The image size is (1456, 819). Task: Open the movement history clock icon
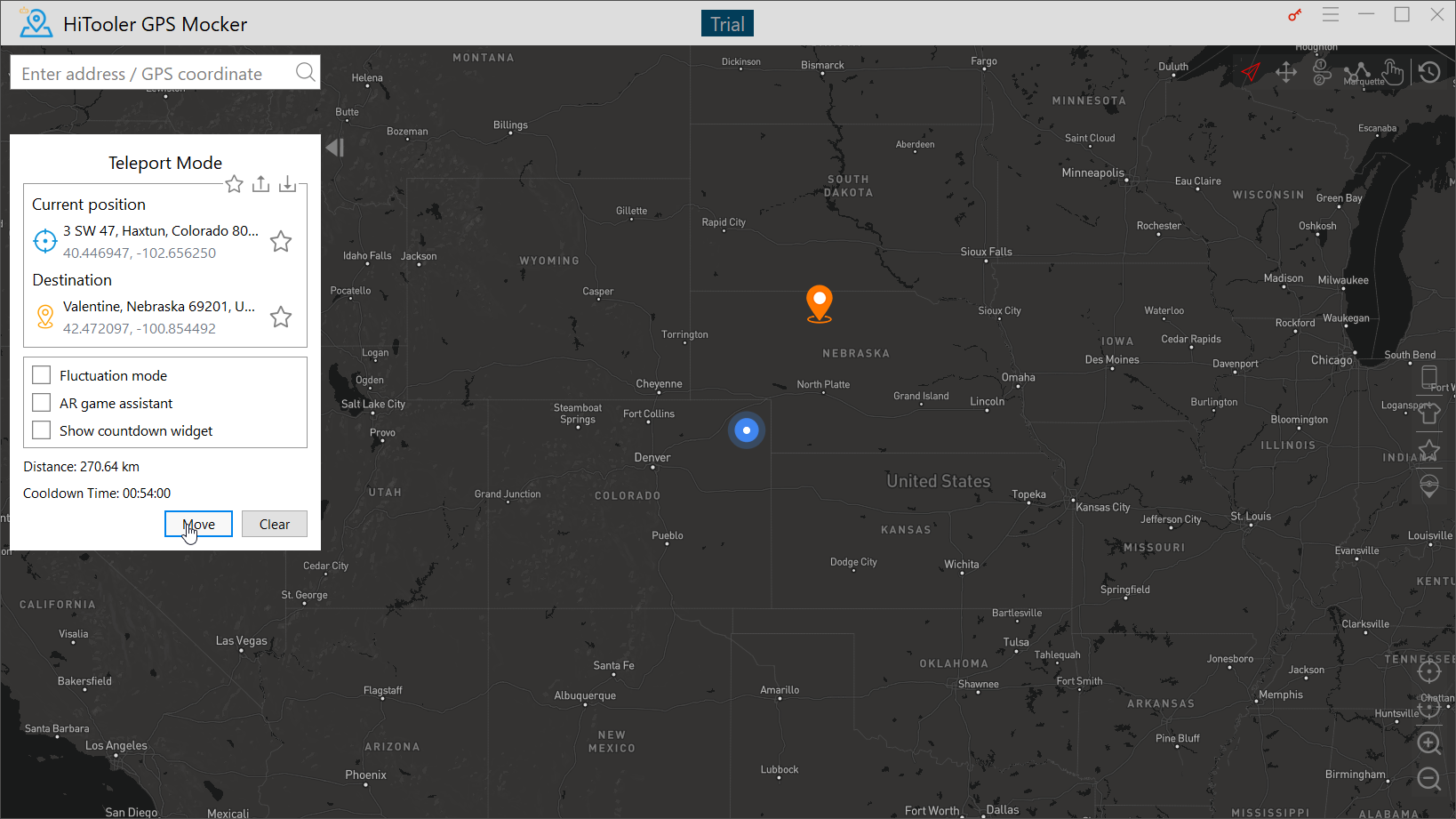point(1429,72)
